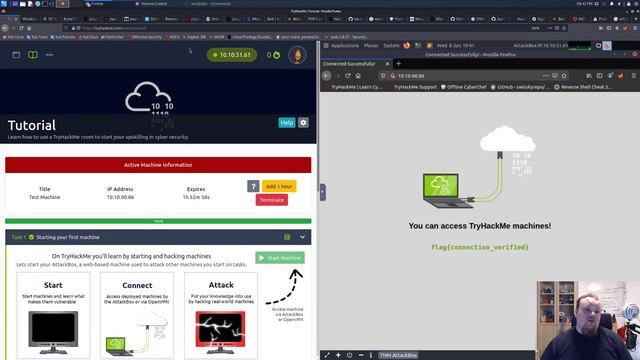The image size is (640, 360).
Task: Open TryHackMe Support bookmark in AttackBox
Action: [x=415, y=87]
